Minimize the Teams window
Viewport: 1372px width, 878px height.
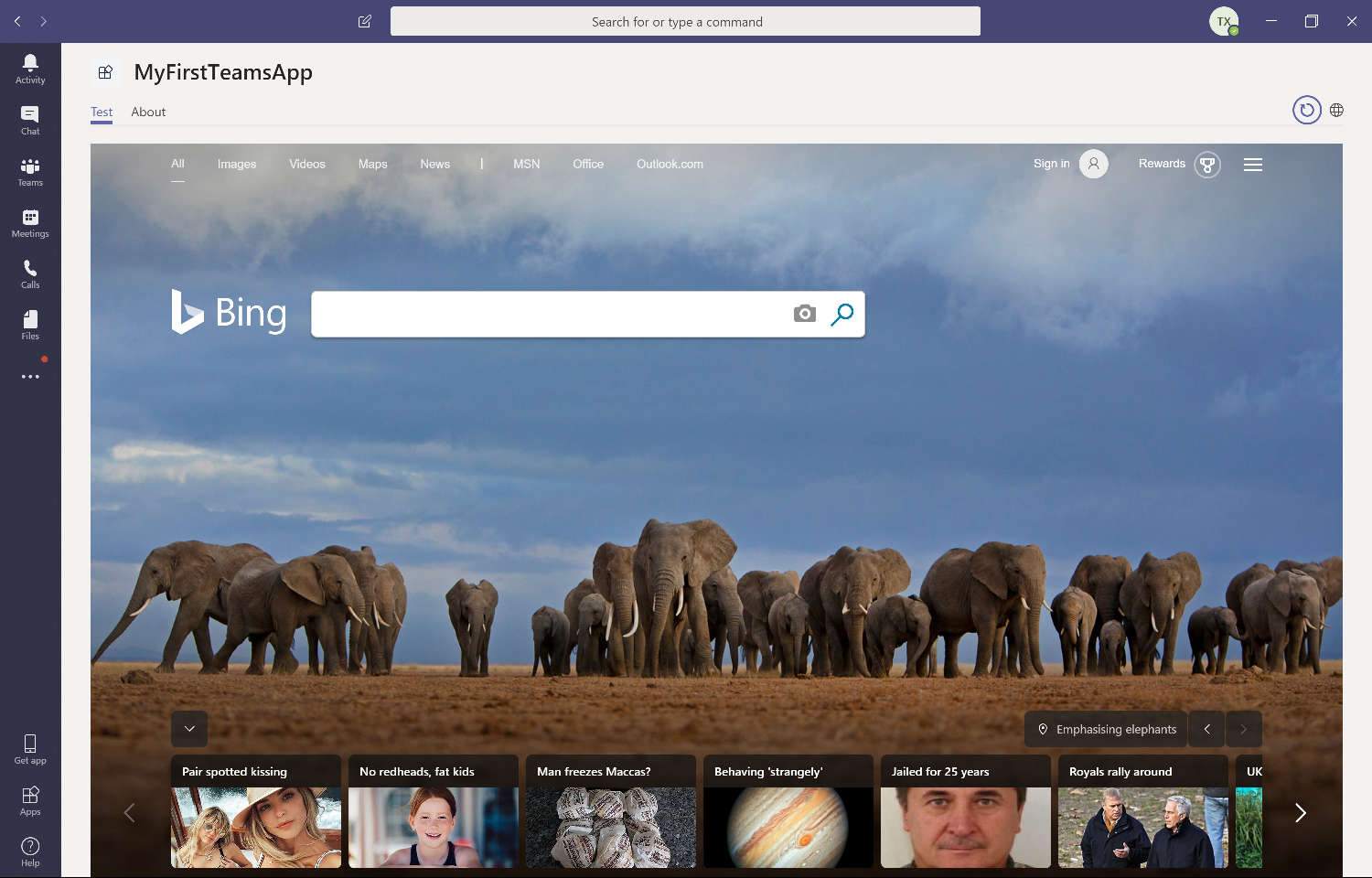tap(1271, 21)
